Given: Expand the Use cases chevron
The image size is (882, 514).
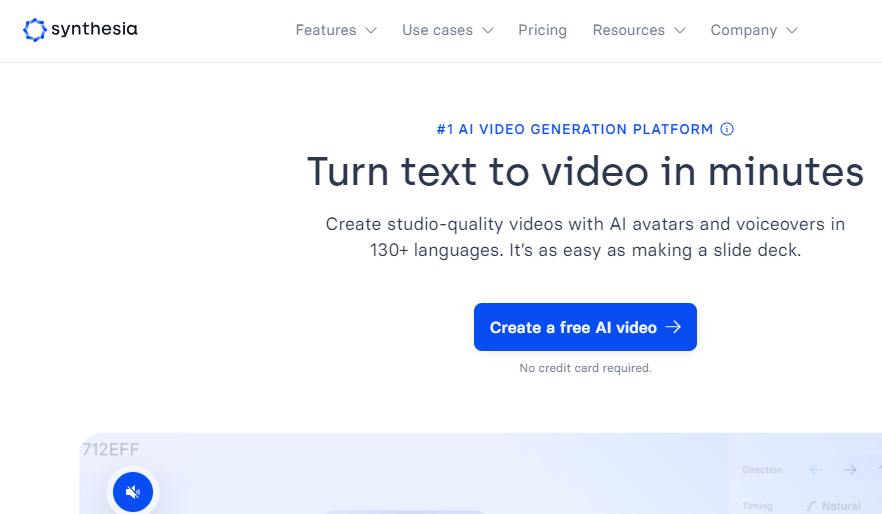Looking at the screenshot, I should click(x=488, y=31).
